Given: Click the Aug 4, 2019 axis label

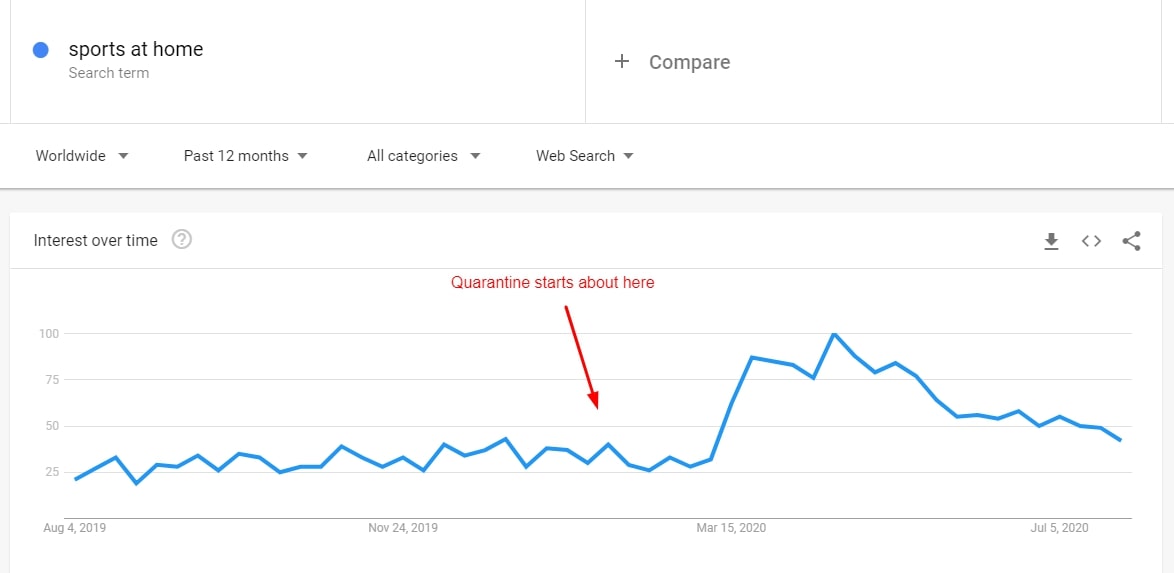Looking at the screenshot, I should (x=75, y=528).
